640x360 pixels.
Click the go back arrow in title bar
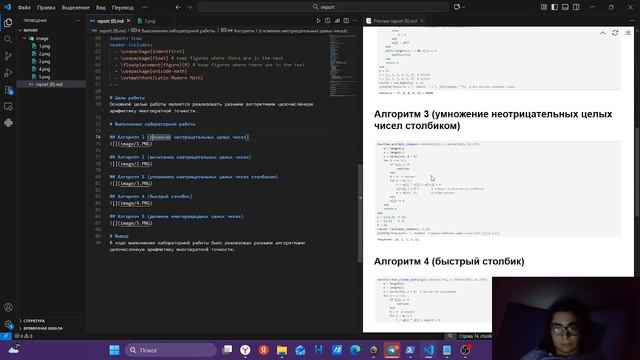coord(178,7)
